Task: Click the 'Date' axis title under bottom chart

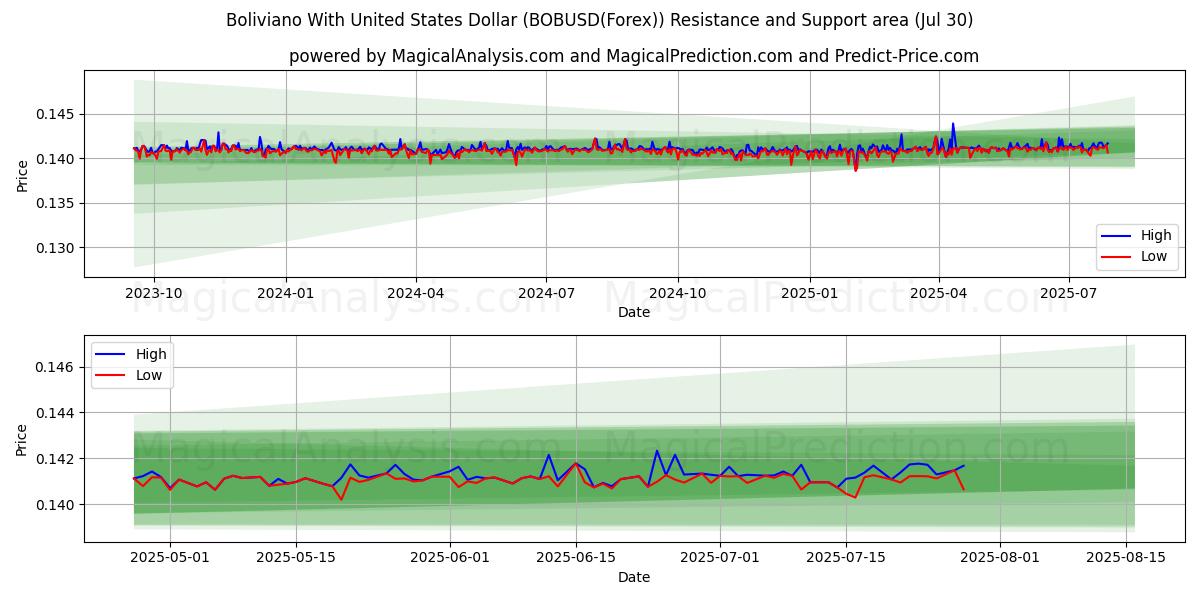Action: (x=634, y=577)
